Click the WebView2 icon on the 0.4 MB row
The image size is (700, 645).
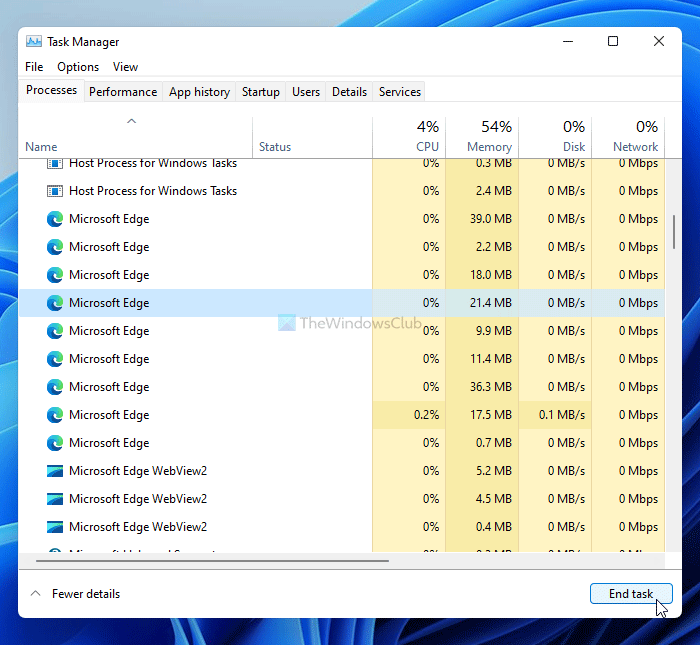click(55, 527)
